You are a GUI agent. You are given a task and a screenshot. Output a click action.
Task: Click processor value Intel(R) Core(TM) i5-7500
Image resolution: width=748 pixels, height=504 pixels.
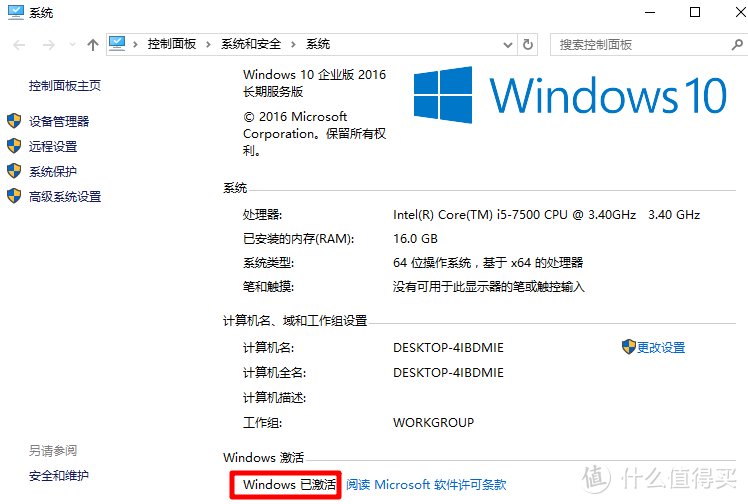click(547, 215)
